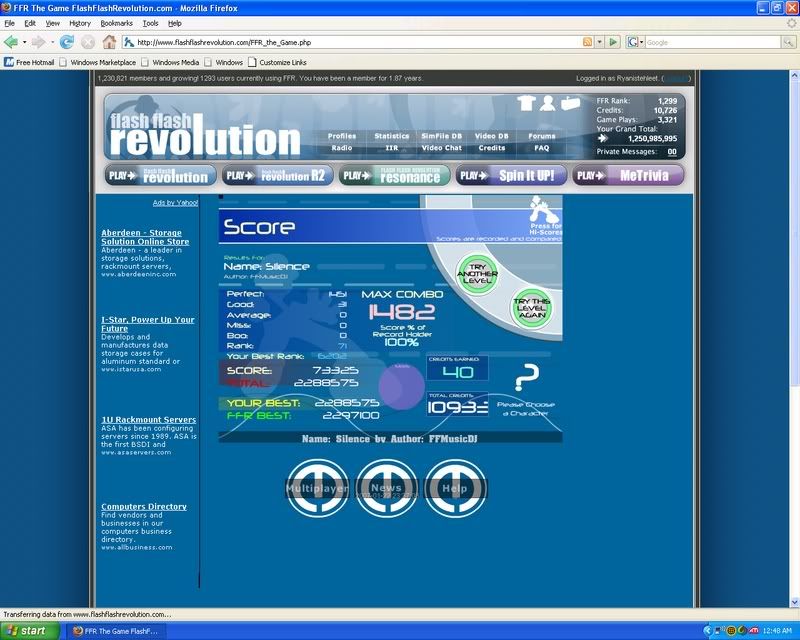Open the Bookmarks menu
The width and height of the screenshot is (800, 640).
click(116, 22)
